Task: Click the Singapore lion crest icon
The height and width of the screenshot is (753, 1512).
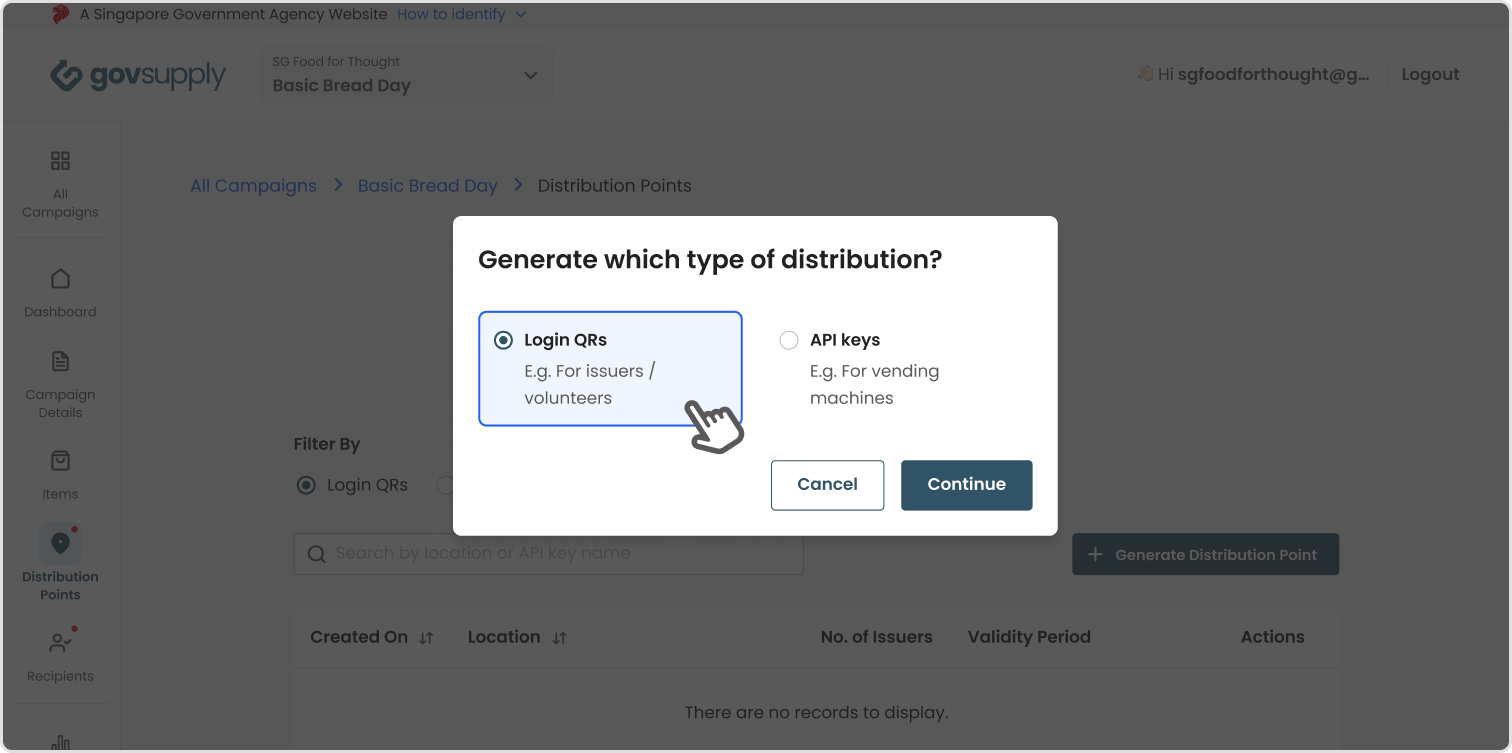Action: click(61, 14)
